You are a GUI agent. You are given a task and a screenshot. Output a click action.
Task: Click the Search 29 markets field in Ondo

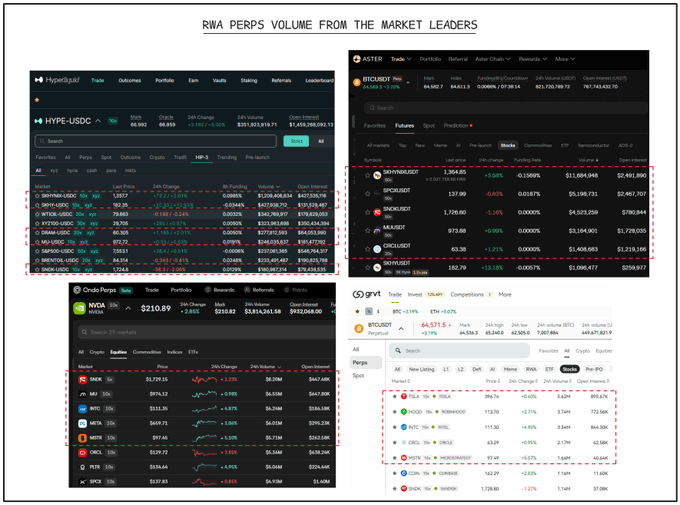[x=206, y=332]
